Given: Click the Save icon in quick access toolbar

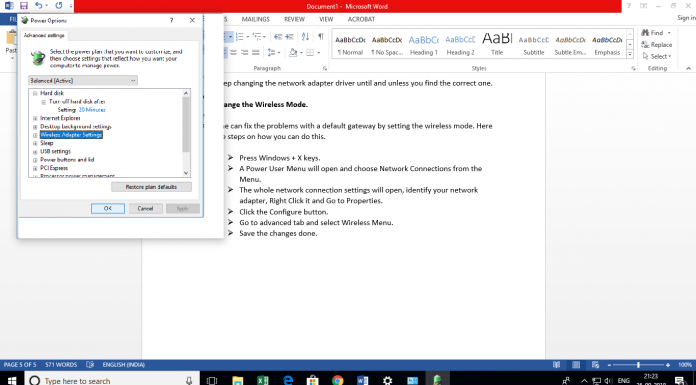Looking at the screenshot, I should (x=24, y=6).
